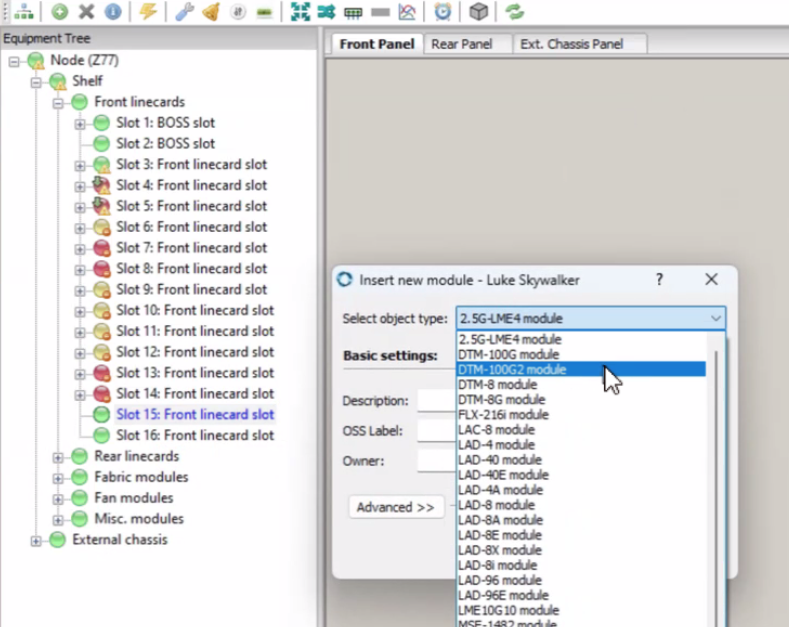Expand Slot 3: Front linecard slot
Image resolution: width=789 pixels, height=627 pixels.
[x=80, y=166]
